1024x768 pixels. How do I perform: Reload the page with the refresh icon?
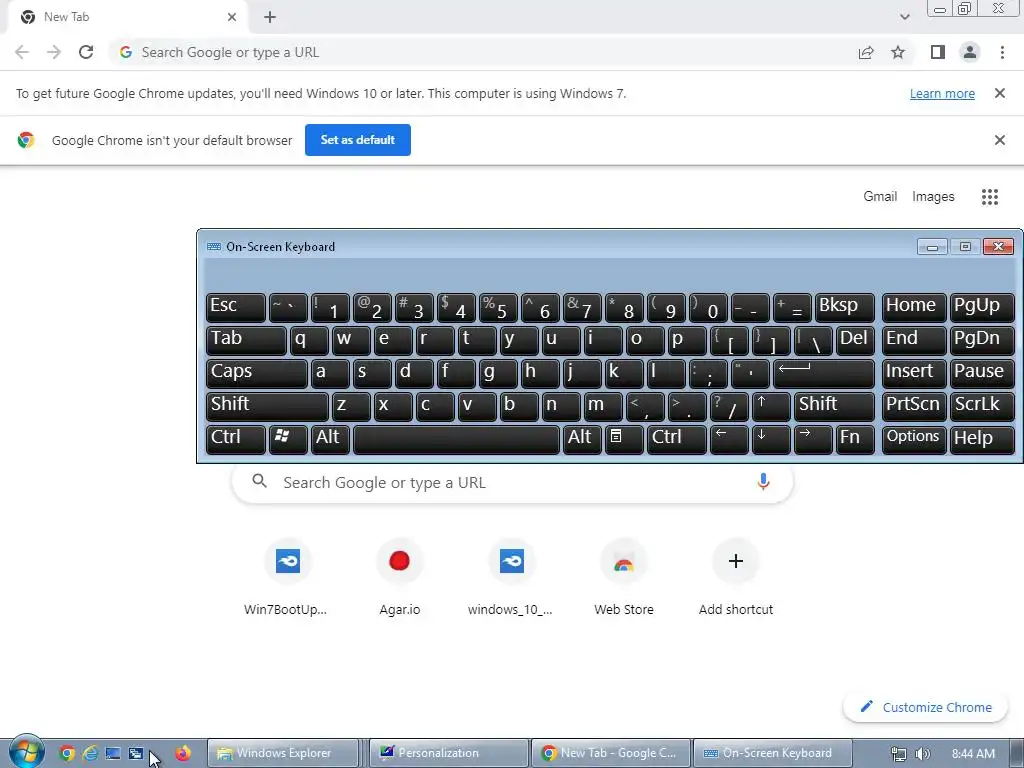(86, 52)
